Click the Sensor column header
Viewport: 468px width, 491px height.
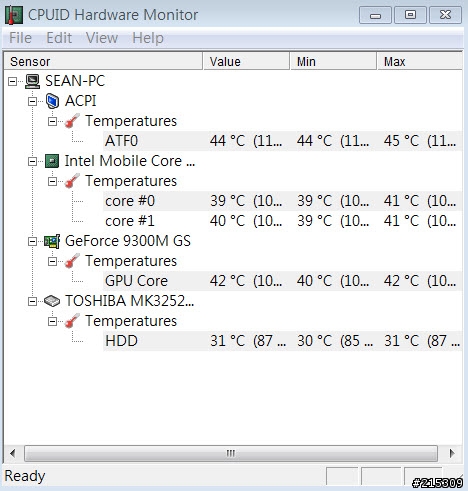pyautogui.click(x=103, y=61)
